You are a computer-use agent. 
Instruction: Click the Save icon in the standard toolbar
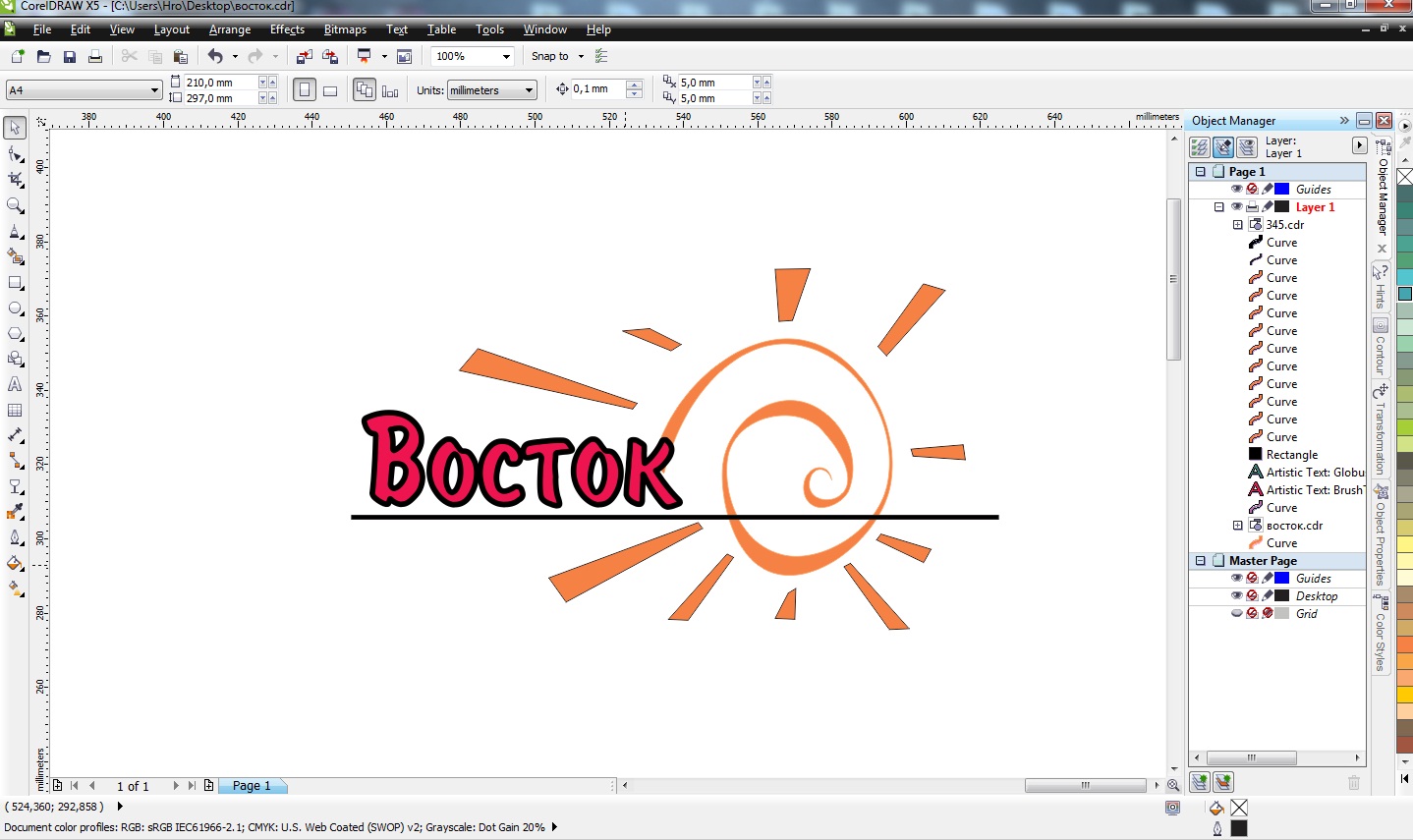pyautogui.click(x=70, y=57)
